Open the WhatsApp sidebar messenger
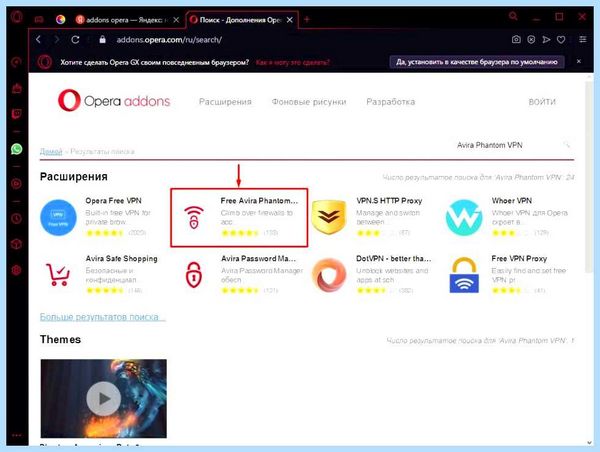 point(16,149)
